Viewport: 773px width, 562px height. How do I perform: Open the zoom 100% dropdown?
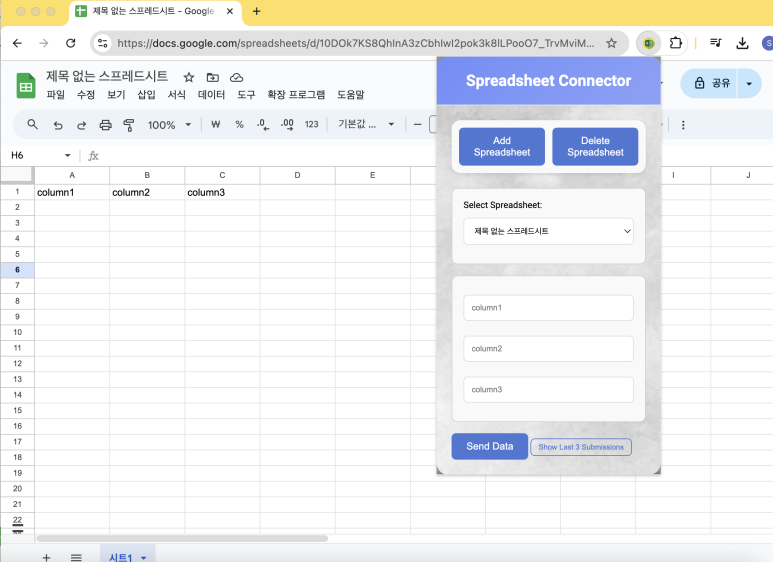pos(169,125)
